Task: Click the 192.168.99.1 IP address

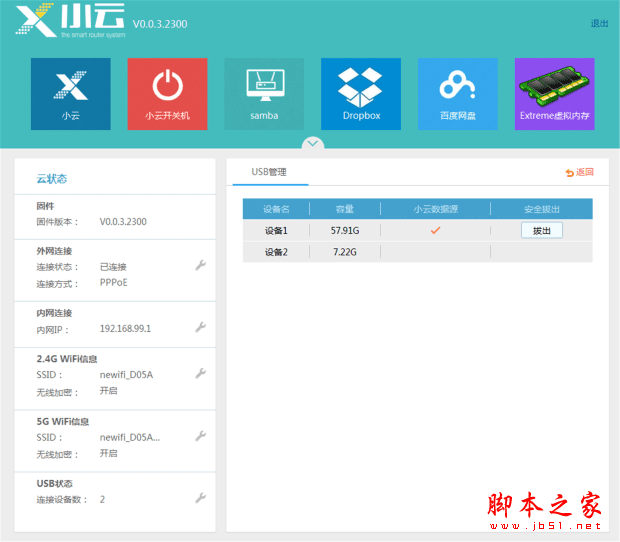Action: [125, 329]
